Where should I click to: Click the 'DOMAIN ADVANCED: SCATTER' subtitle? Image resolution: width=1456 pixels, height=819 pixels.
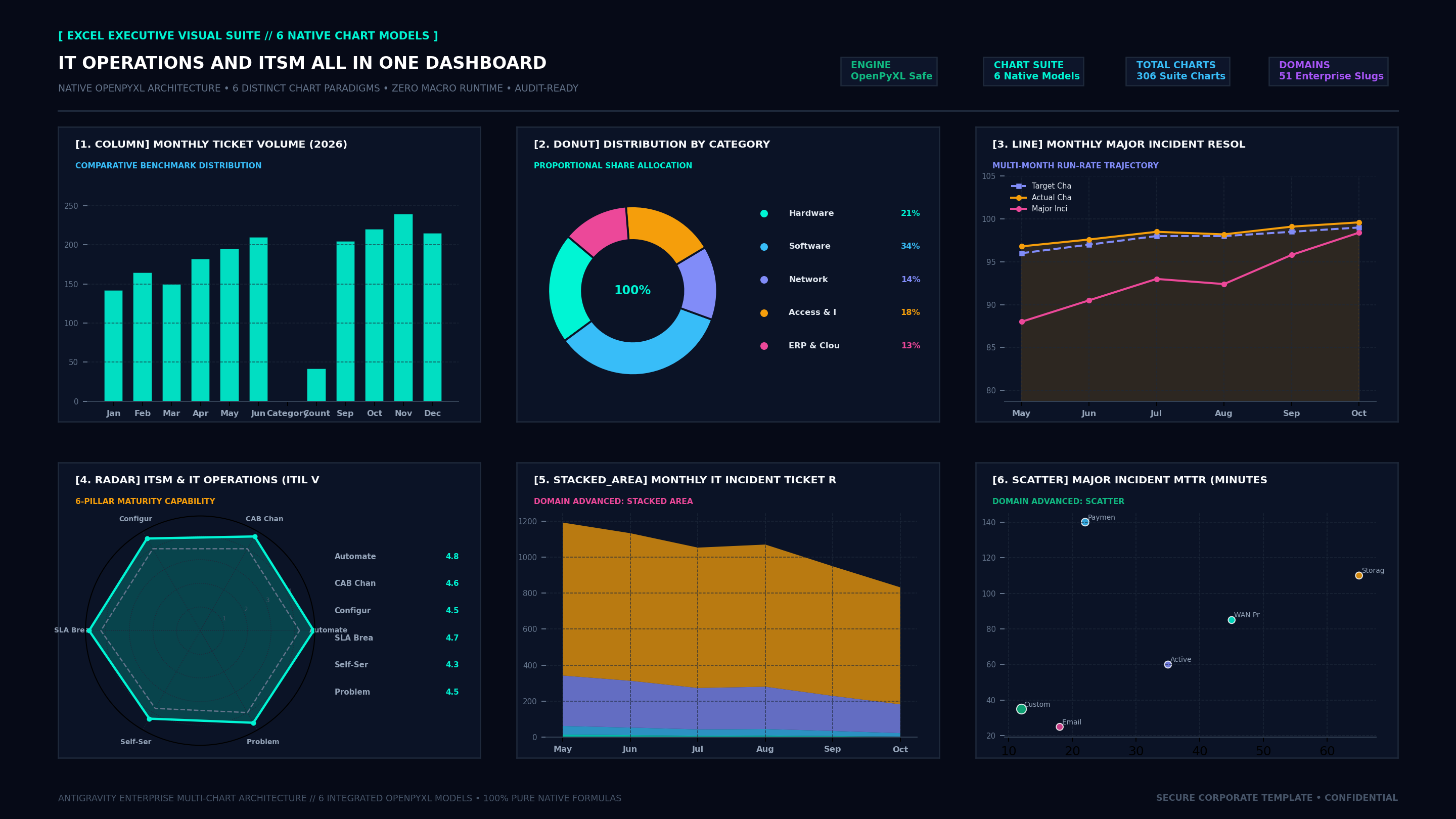click(1058, 502)
